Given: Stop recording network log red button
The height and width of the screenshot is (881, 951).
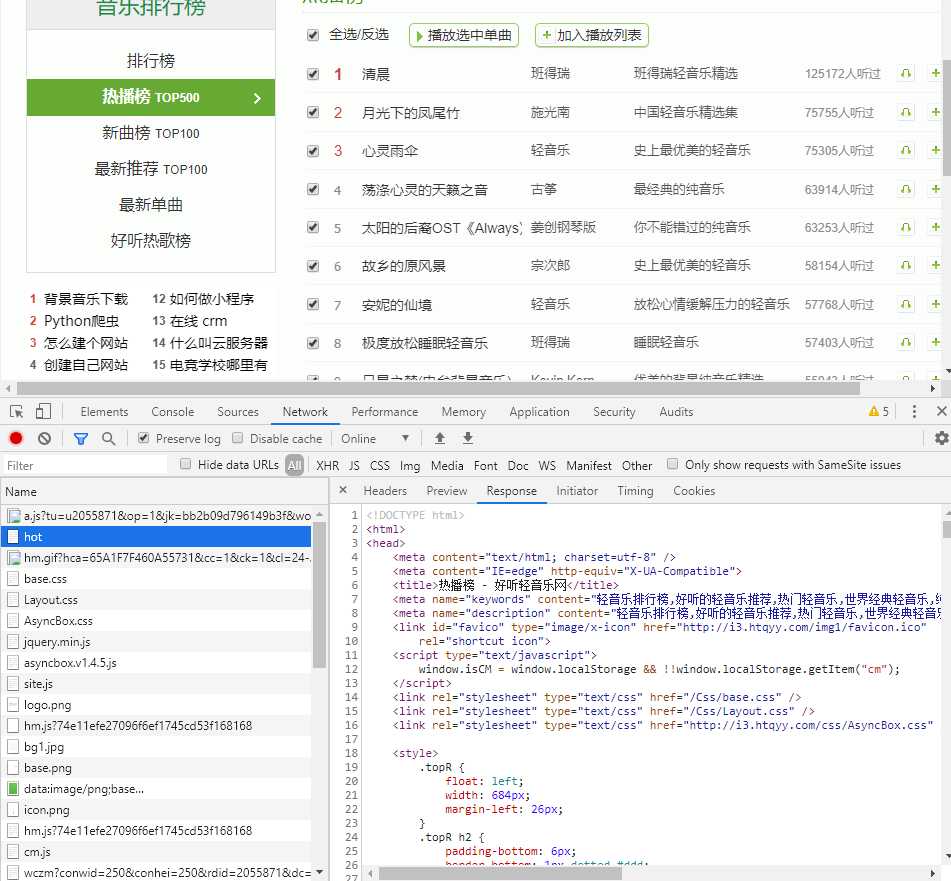Looking at the screenshot, I should (x=16, y=438).
